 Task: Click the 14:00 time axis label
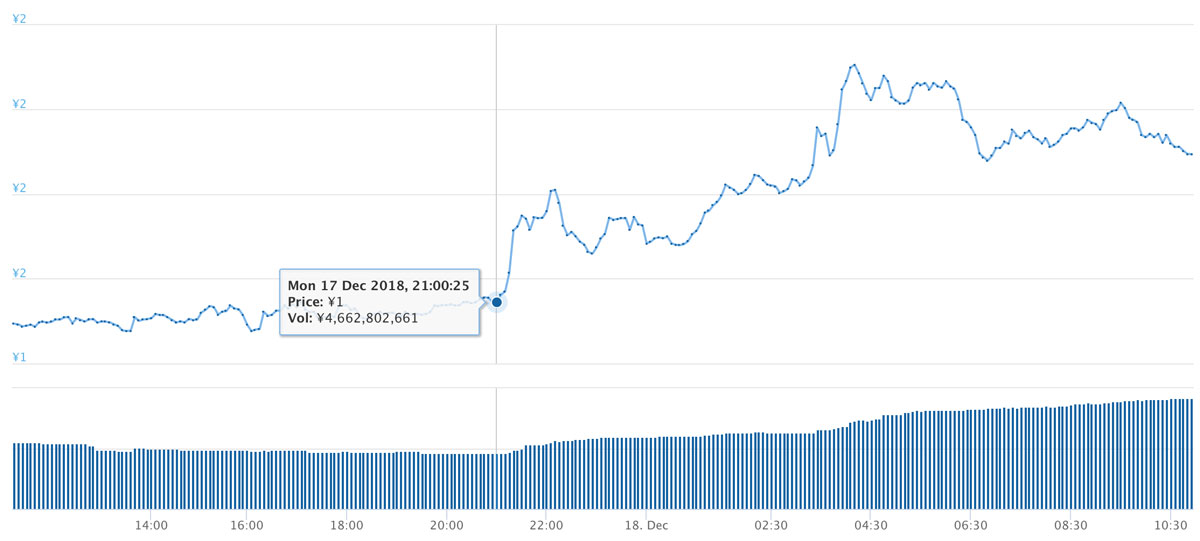tap(150, 525)
